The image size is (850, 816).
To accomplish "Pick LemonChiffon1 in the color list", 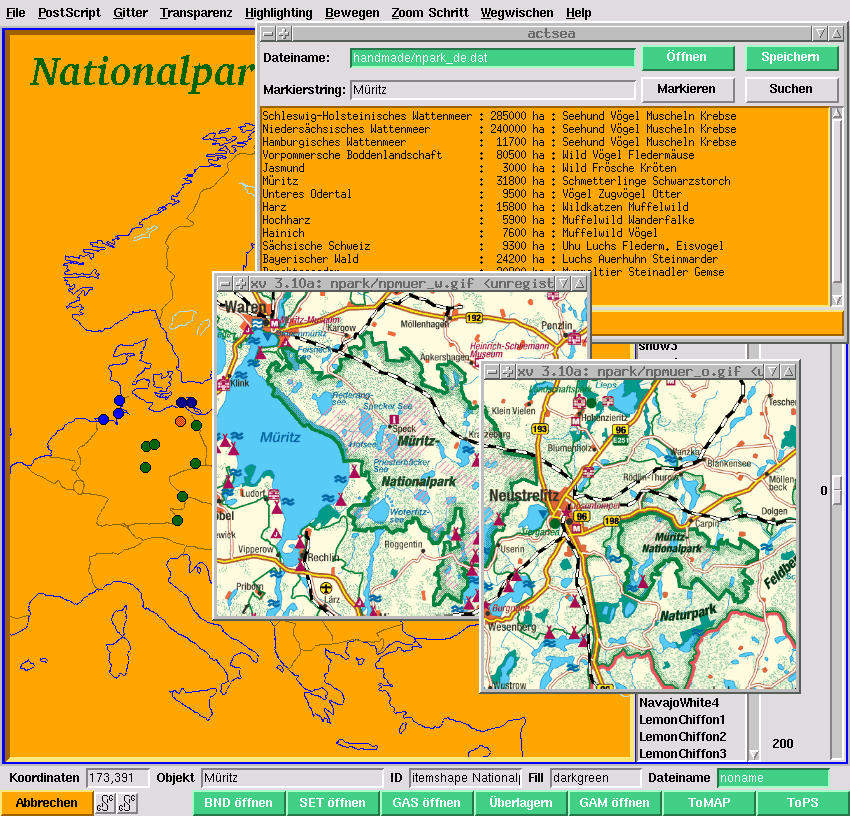I will click(x=682, y=719).
